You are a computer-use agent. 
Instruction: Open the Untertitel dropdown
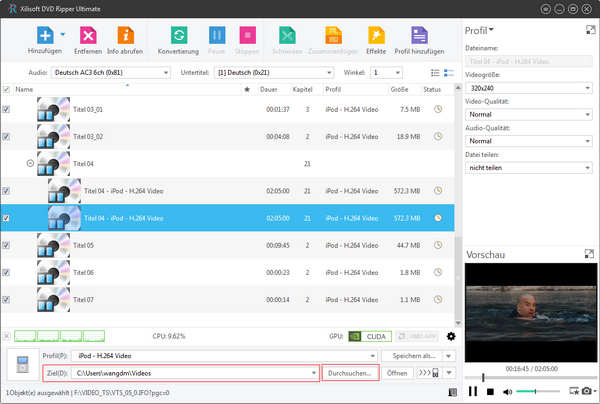tap(274, 73)
